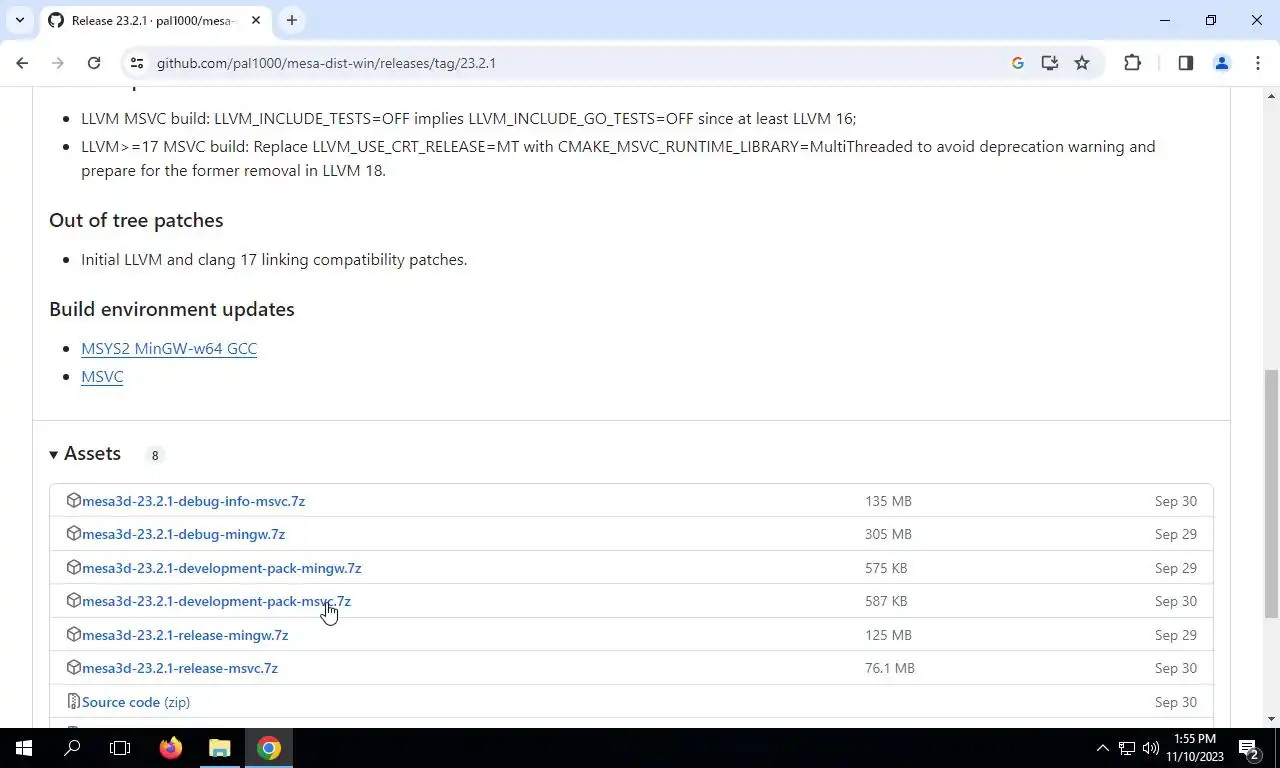Open File Explorer from the taskbar
Viewport: 1280px width, 768px height.
pos(220,748)
